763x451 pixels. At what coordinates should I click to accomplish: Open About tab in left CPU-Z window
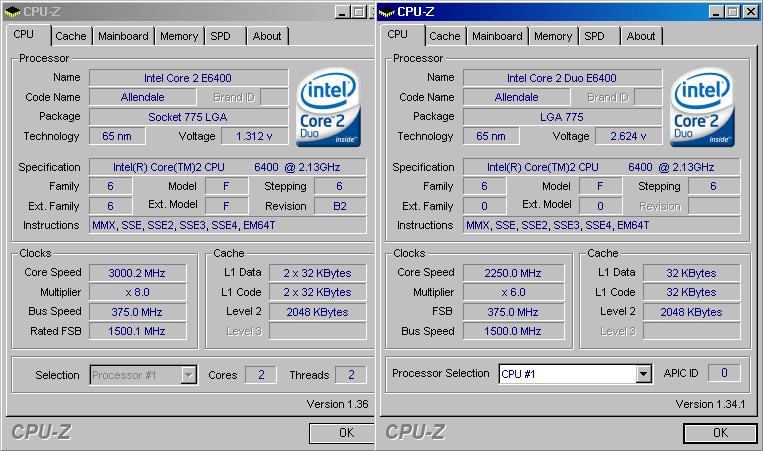[x=268, y=36]
